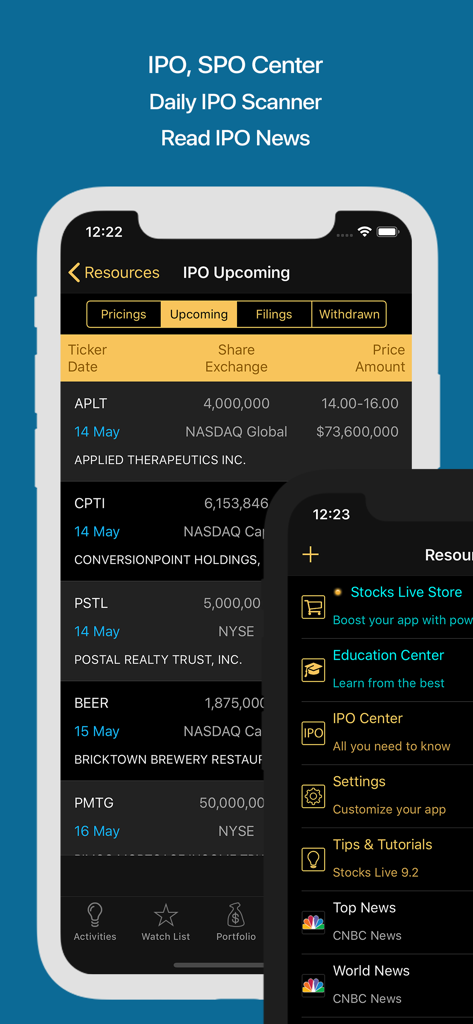
Task: Tap the Wi-Fi status icon
Action: [x=365, y=232]
